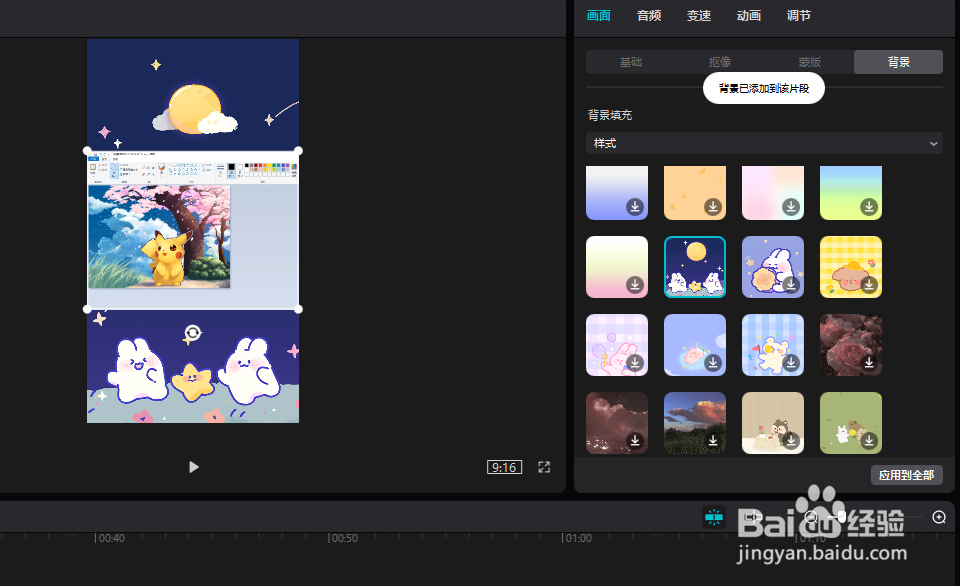Download the sunset sky landscape background
Screen dimensions: 960x586
click(713, 440)
